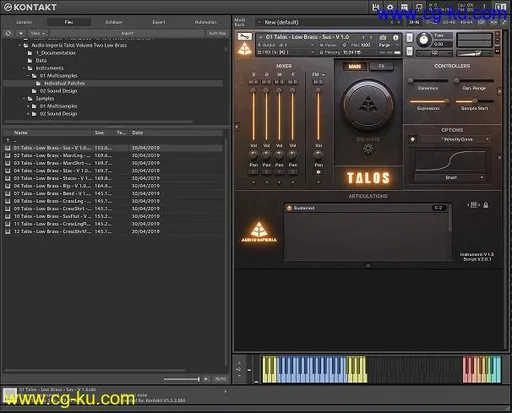Solo the instrument with S button
Viewport: 512px width, 413px height.
tap(410, 37)
